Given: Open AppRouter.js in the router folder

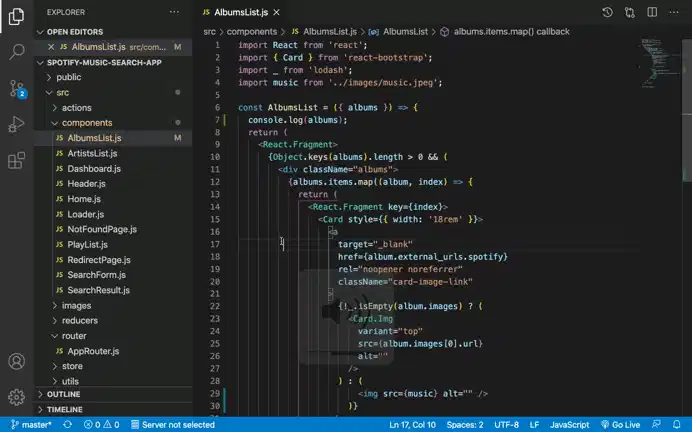Looking at the screenshot, I should [93, 351].
